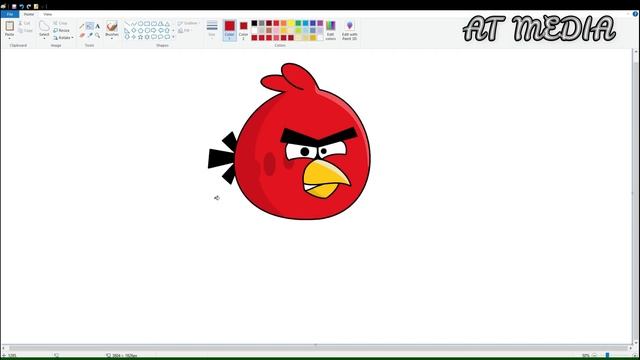The image size is (640, 360).
Task: Click the Select tool icon
Action: [x=44, y=26]
